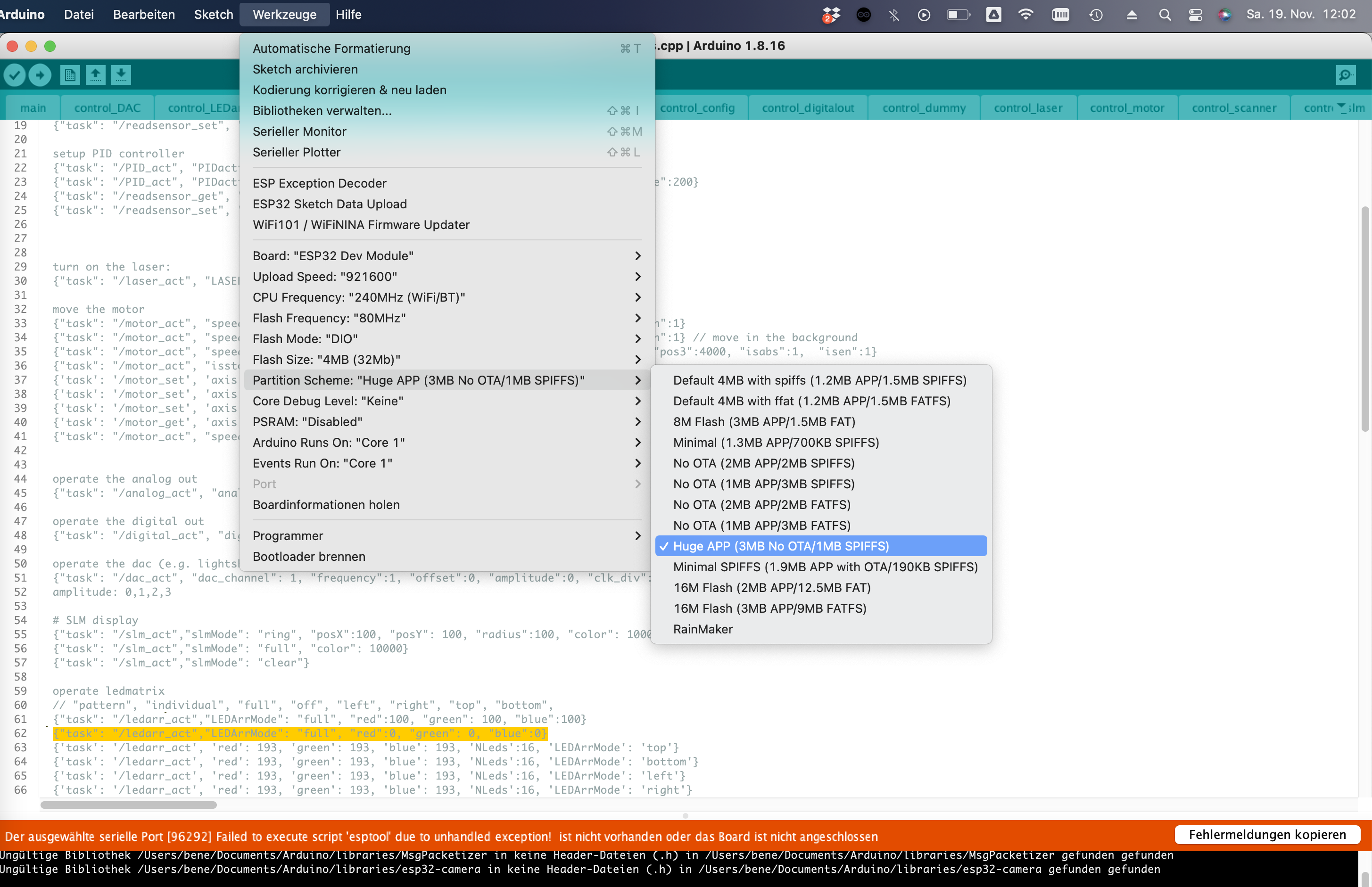Switch to the control_laser tab
The height and width of the screenshot is (887, 1372).
click(x=1027, y=108)
